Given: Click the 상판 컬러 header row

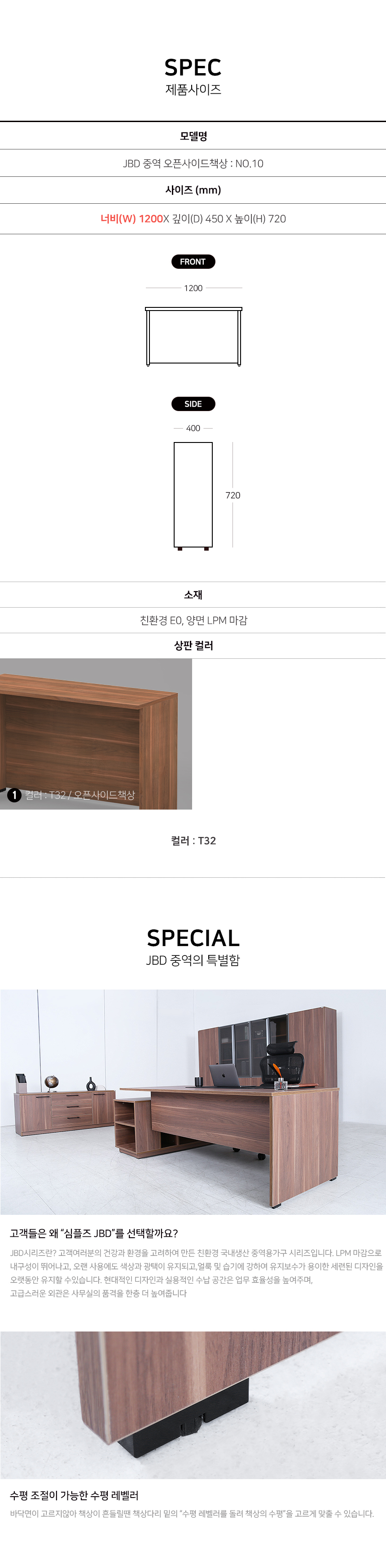Looking at the screenshot, I should (x=193, y=646).
